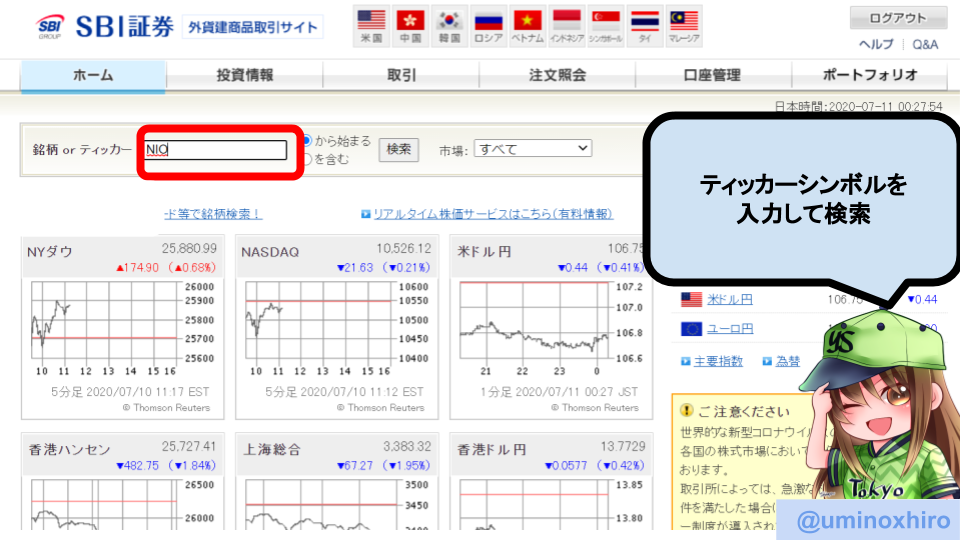
Task: Click the SBI証券 logo
Action: click(105, 26)
